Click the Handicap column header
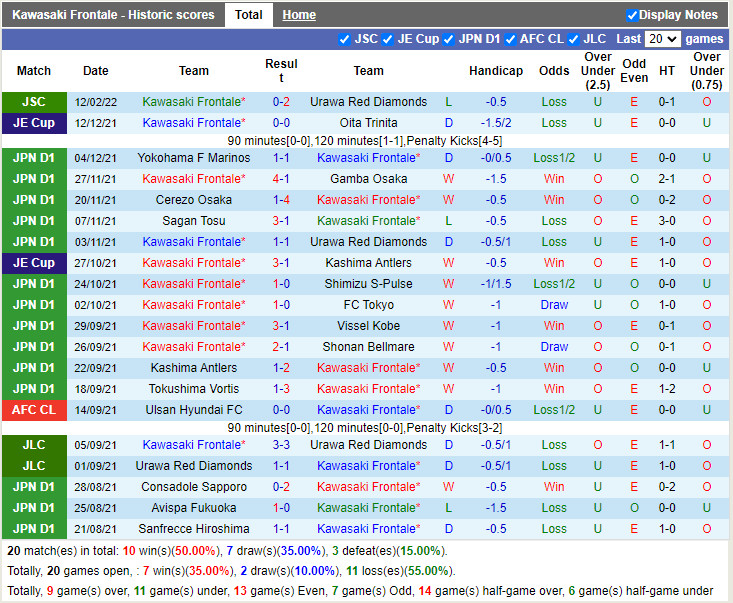Screen dimensions: 733x603 click(495, 71)
